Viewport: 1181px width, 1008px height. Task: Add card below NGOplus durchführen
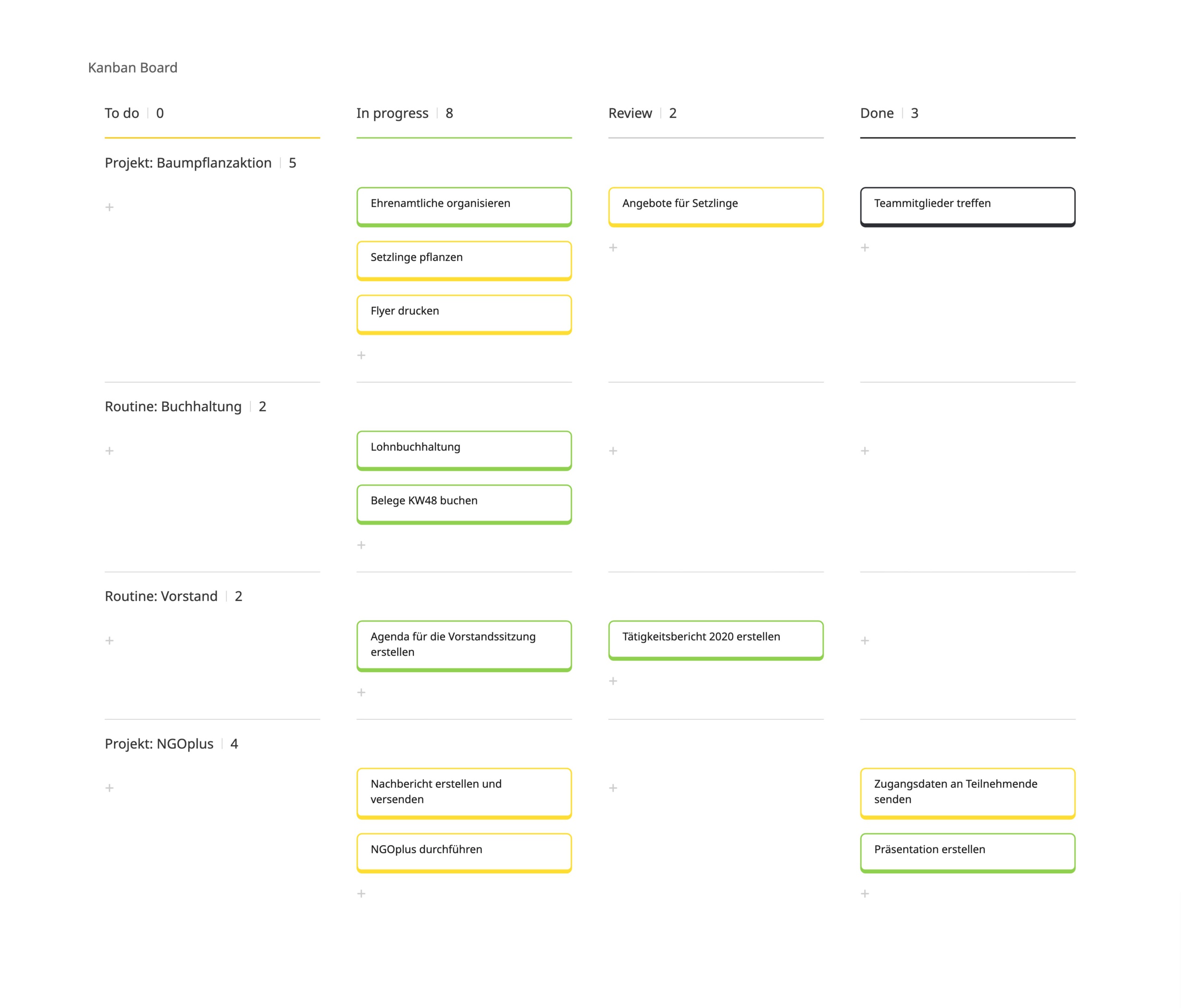click(361, 894)
